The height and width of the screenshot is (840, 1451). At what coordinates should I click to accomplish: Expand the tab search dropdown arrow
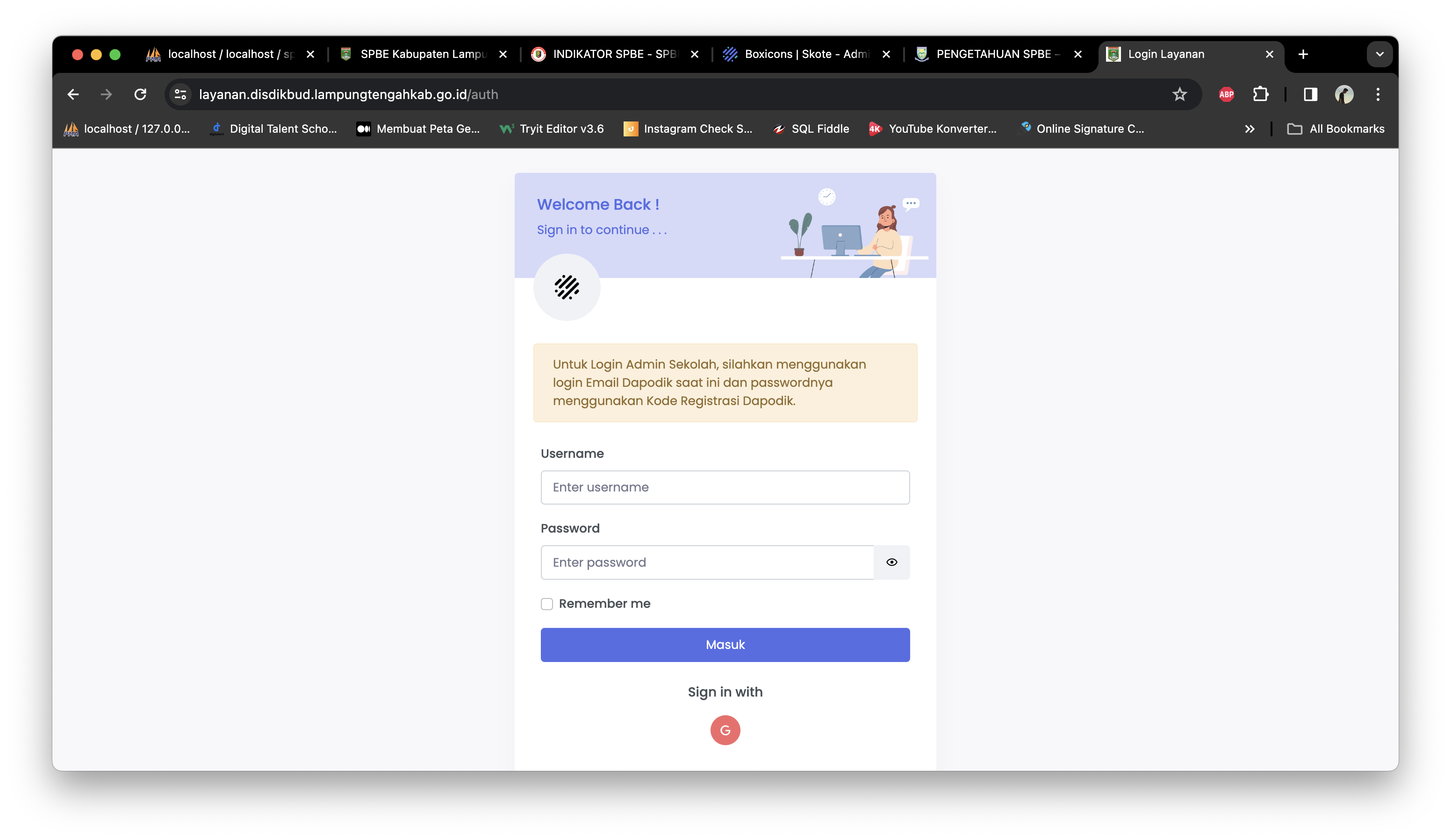coord(1379,54)
